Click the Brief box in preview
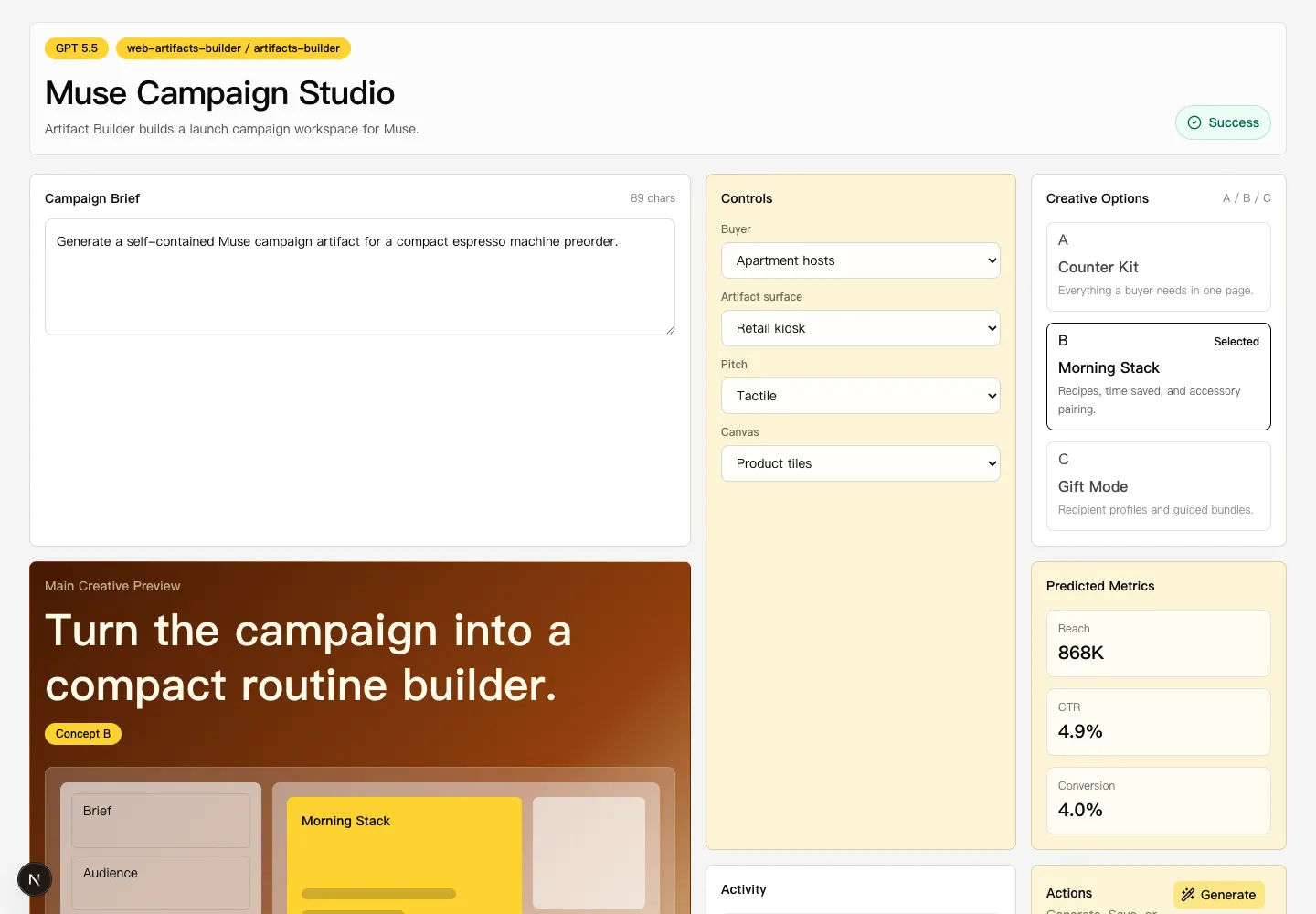 (x=161, y=821)
